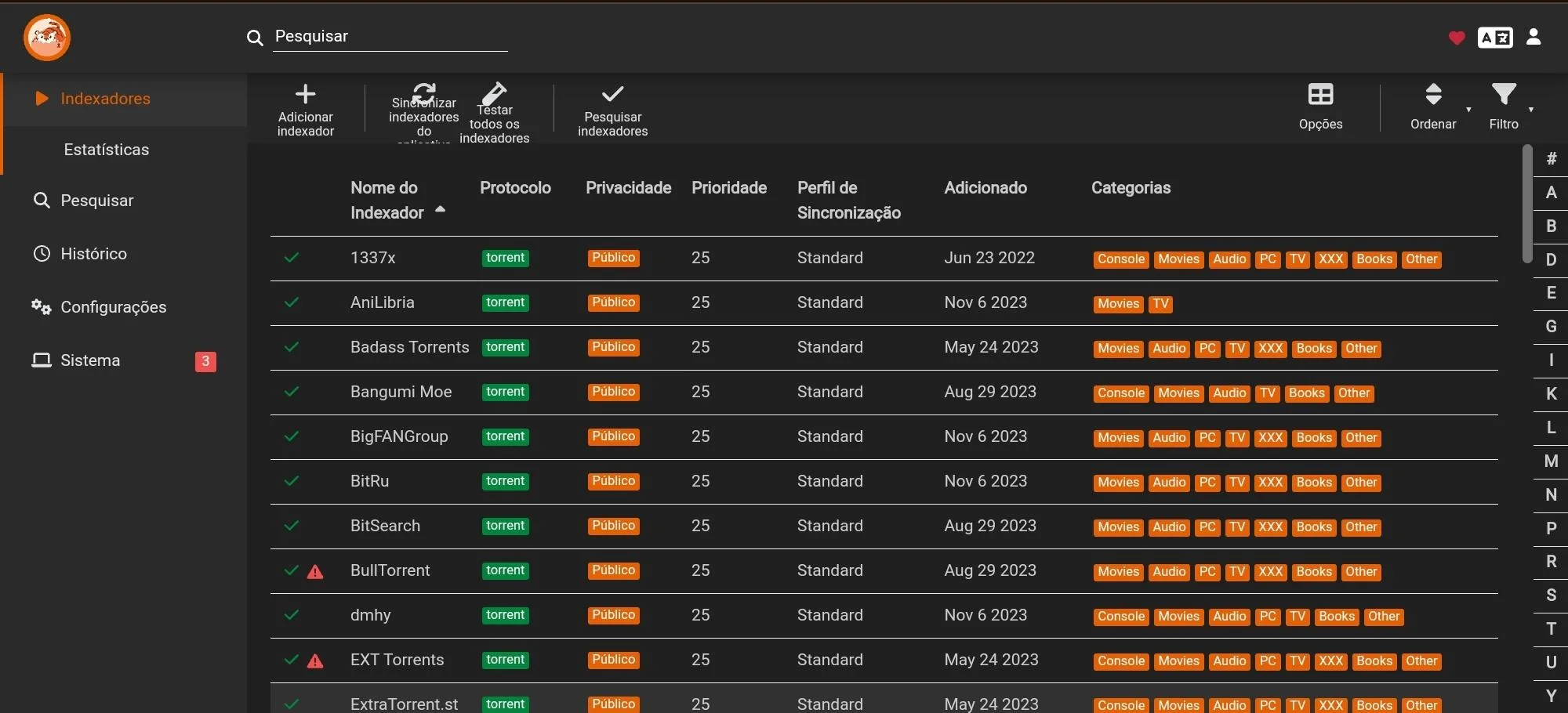Click the user account icon
This screenshot has height=713, width=1568.
(x=1534, y=38)
